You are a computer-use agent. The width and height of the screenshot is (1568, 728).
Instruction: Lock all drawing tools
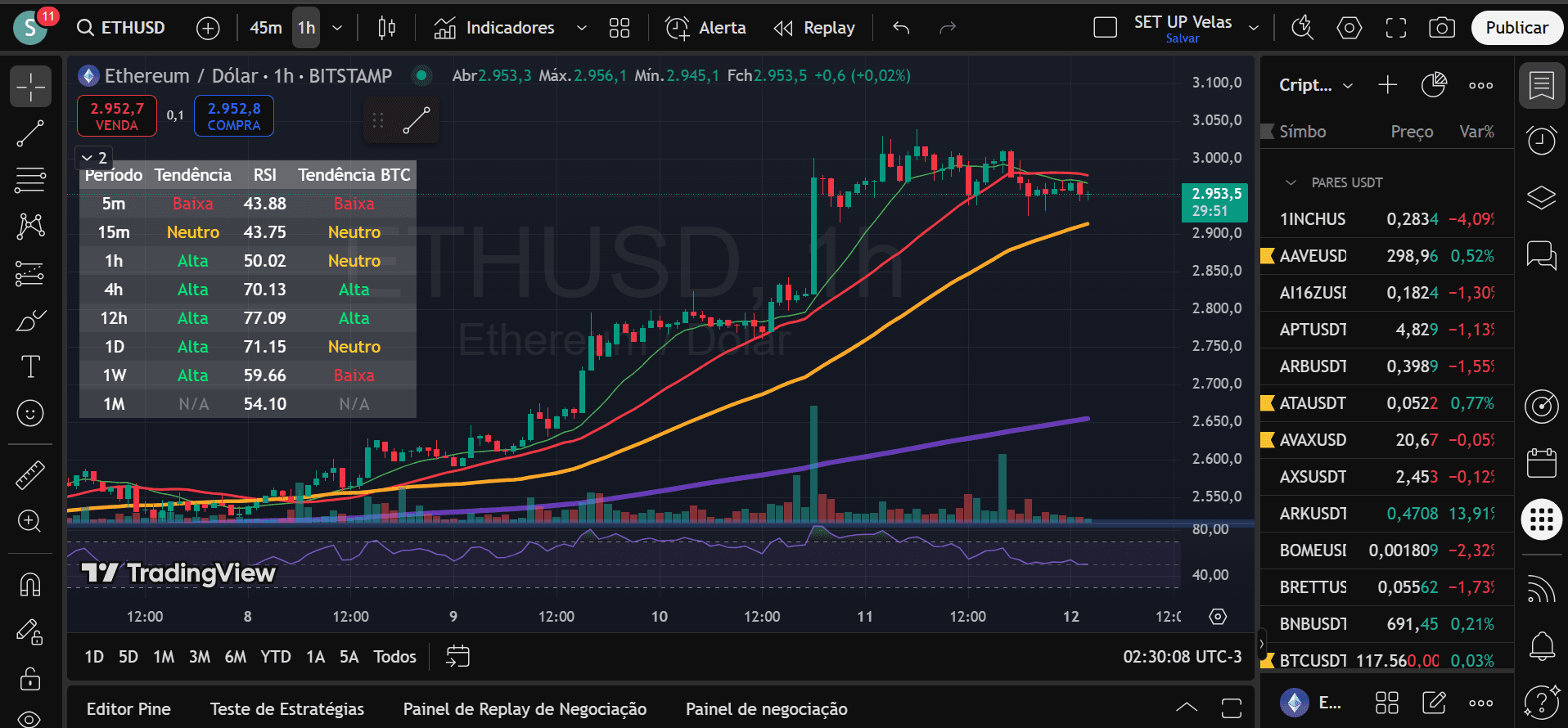[31, 678]
